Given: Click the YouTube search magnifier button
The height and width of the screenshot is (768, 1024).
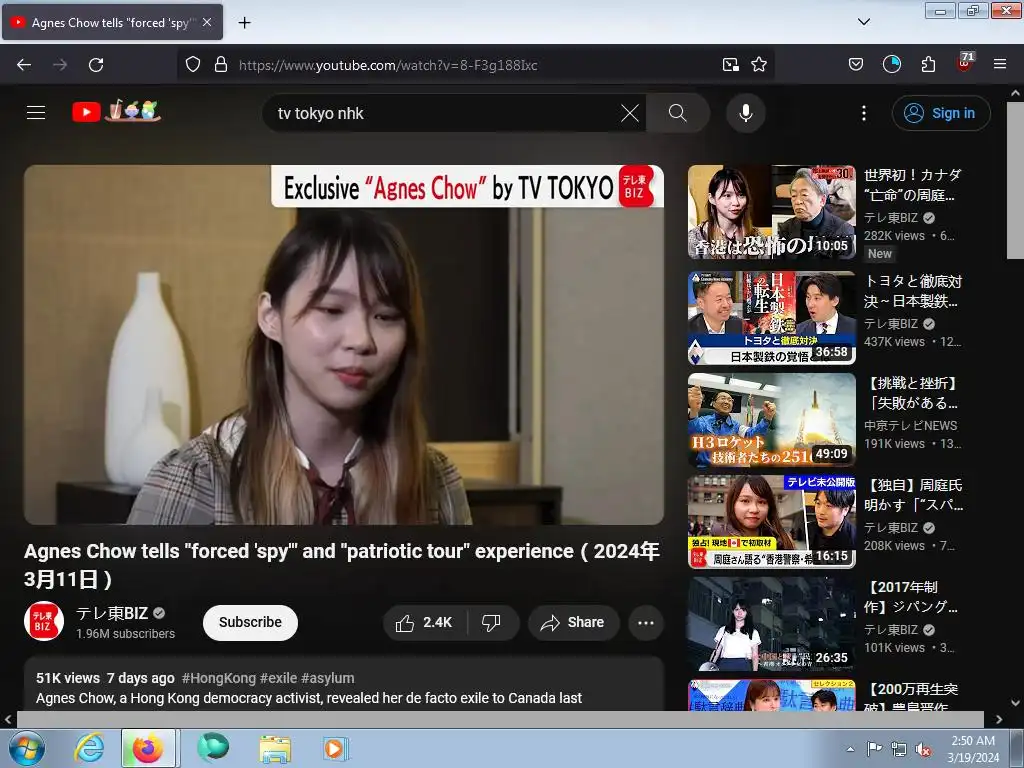Looking at the screenshot, I should (678, 113).
